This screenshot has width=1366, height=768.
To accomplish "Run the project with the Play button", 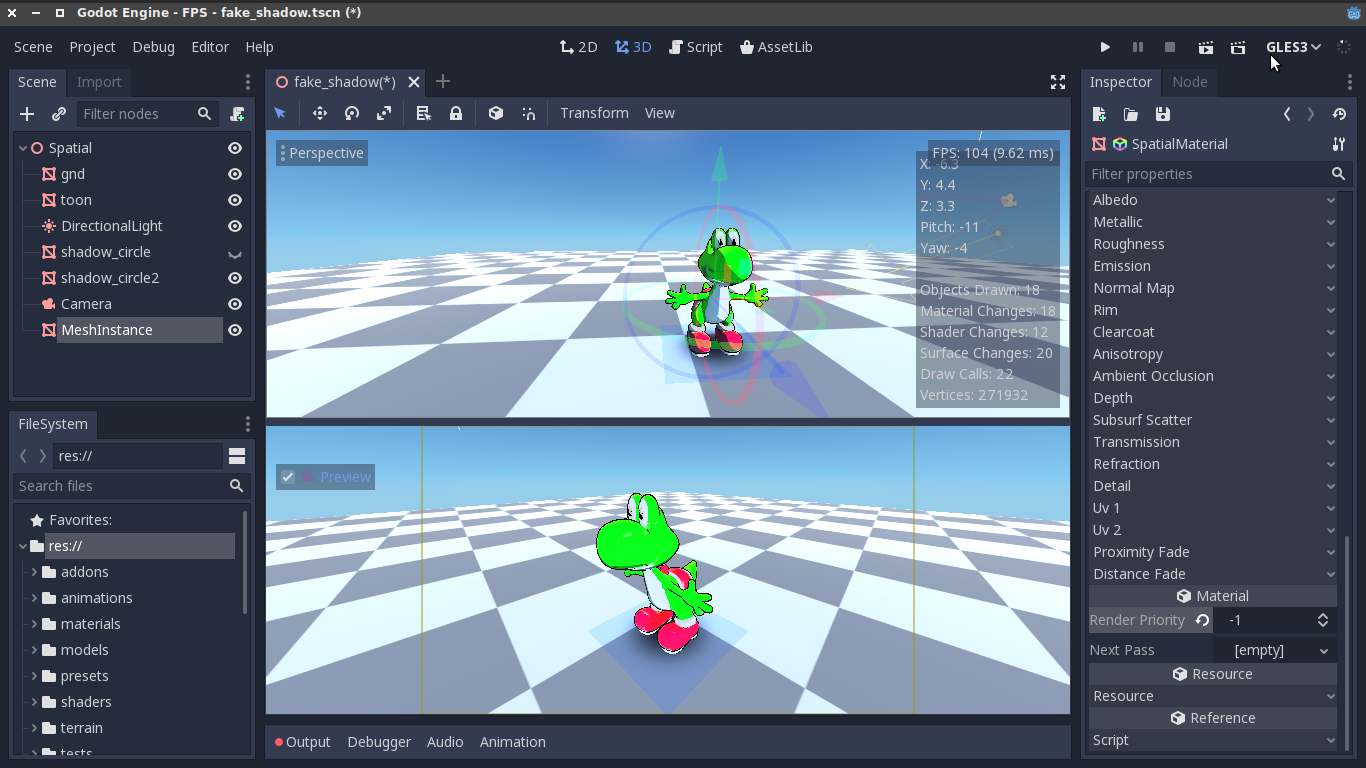I will [x=1105, y=46].
